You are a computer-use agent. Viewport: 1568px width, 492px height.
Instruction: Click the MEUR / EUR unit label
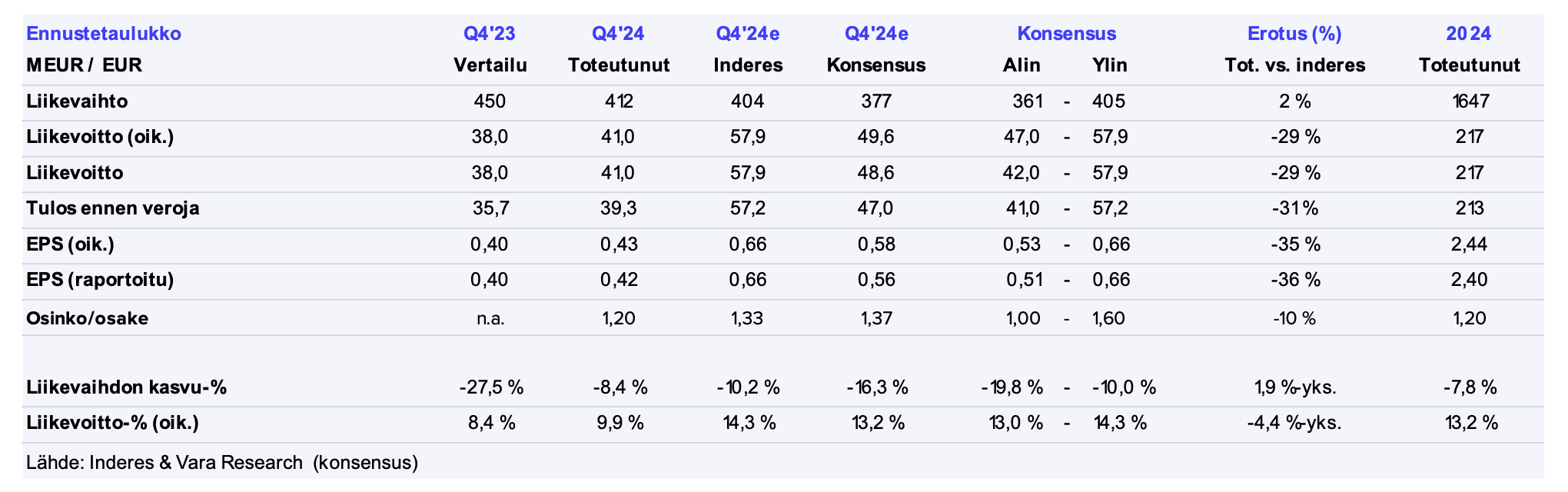click(85, 65)
